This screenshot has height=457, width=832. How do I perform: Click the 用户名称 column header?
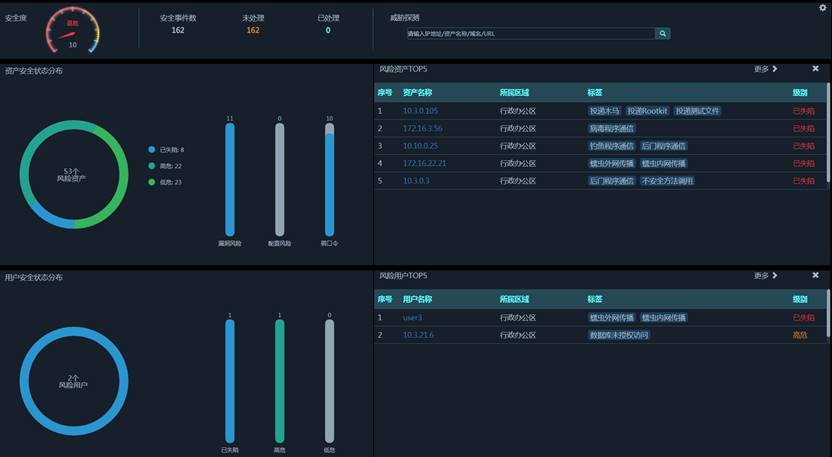coord(417,299)
